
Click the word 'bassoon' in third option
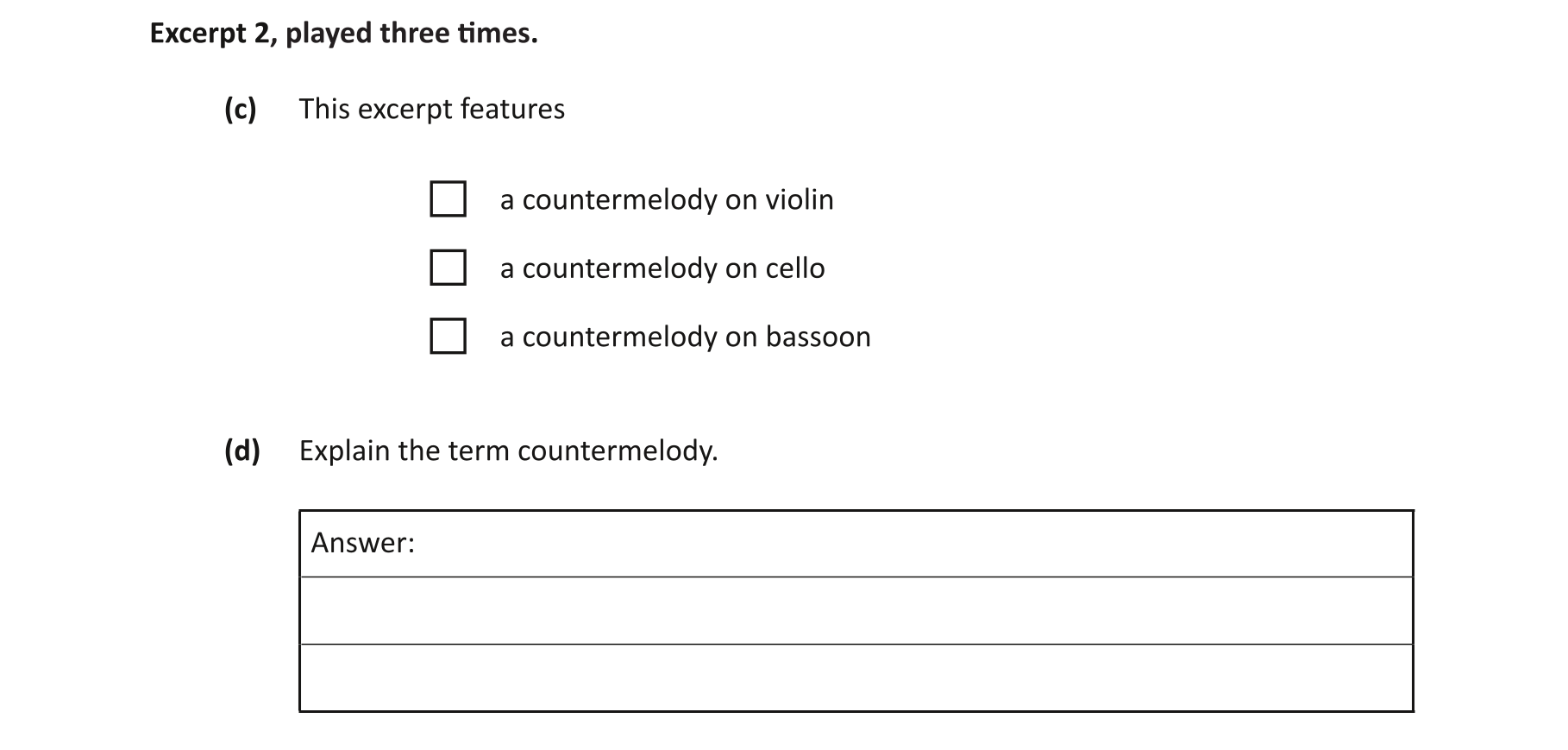(818, 337)
